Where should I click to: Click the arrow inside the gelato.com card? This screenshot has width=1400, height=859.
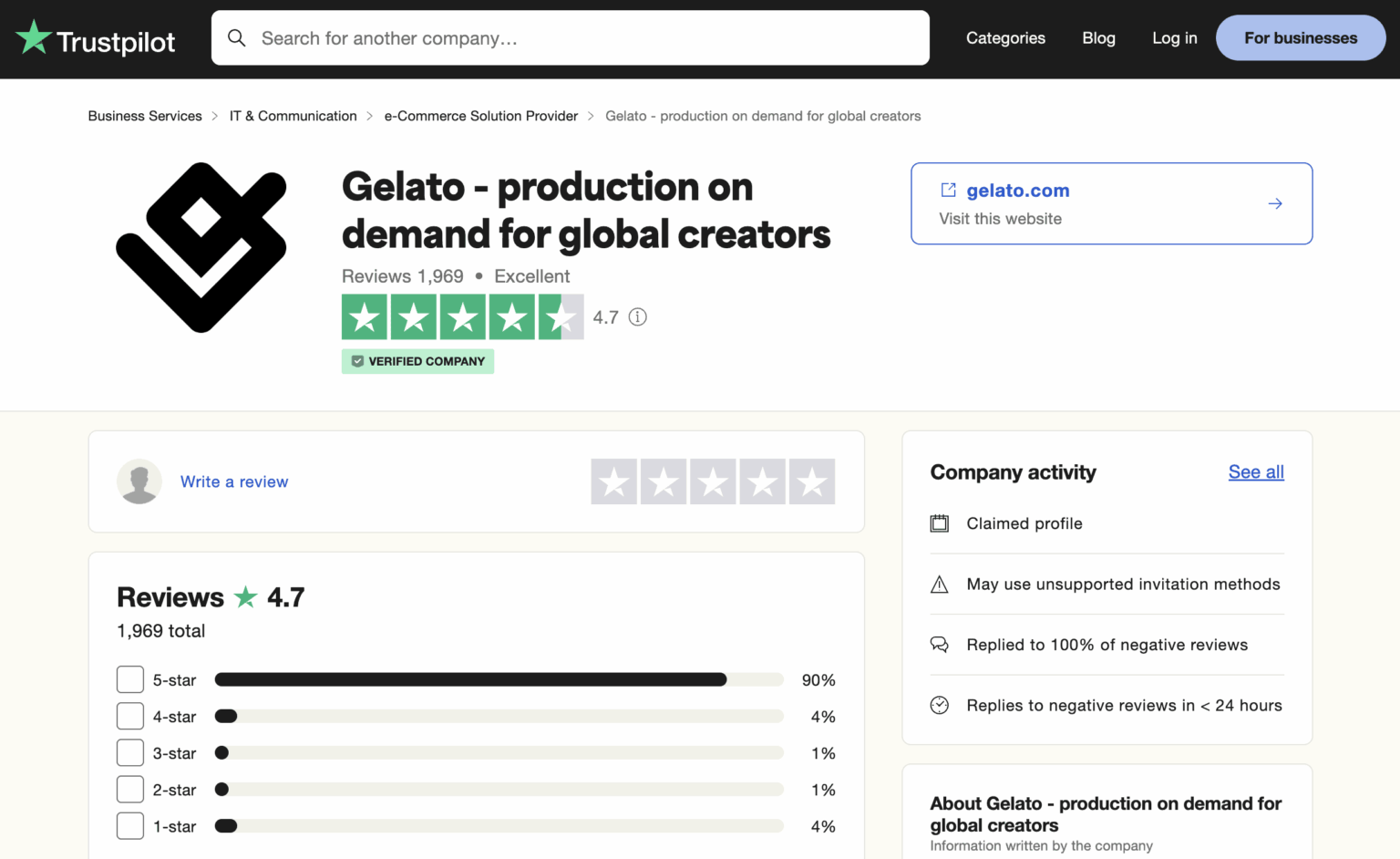1275,203
